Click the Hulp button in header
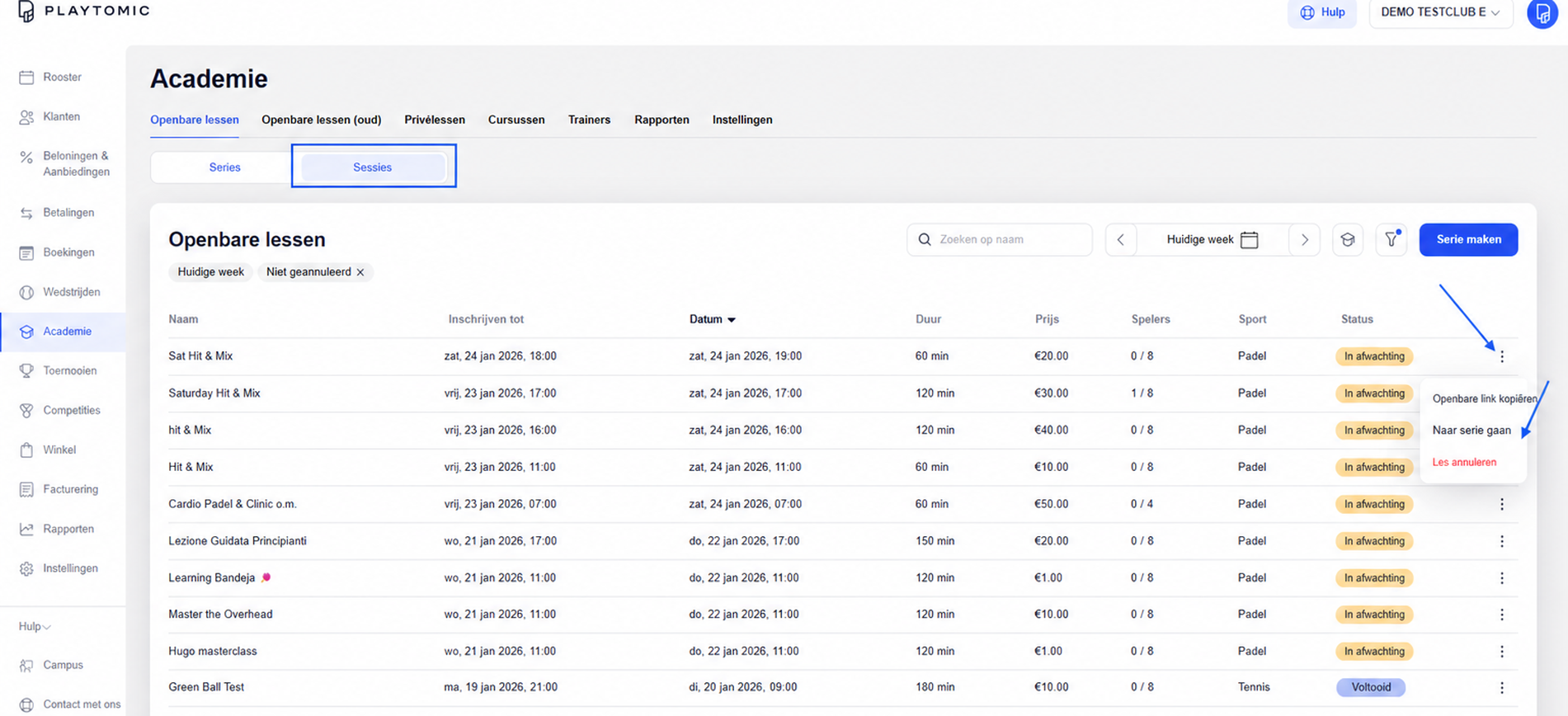 point(1322,12)
